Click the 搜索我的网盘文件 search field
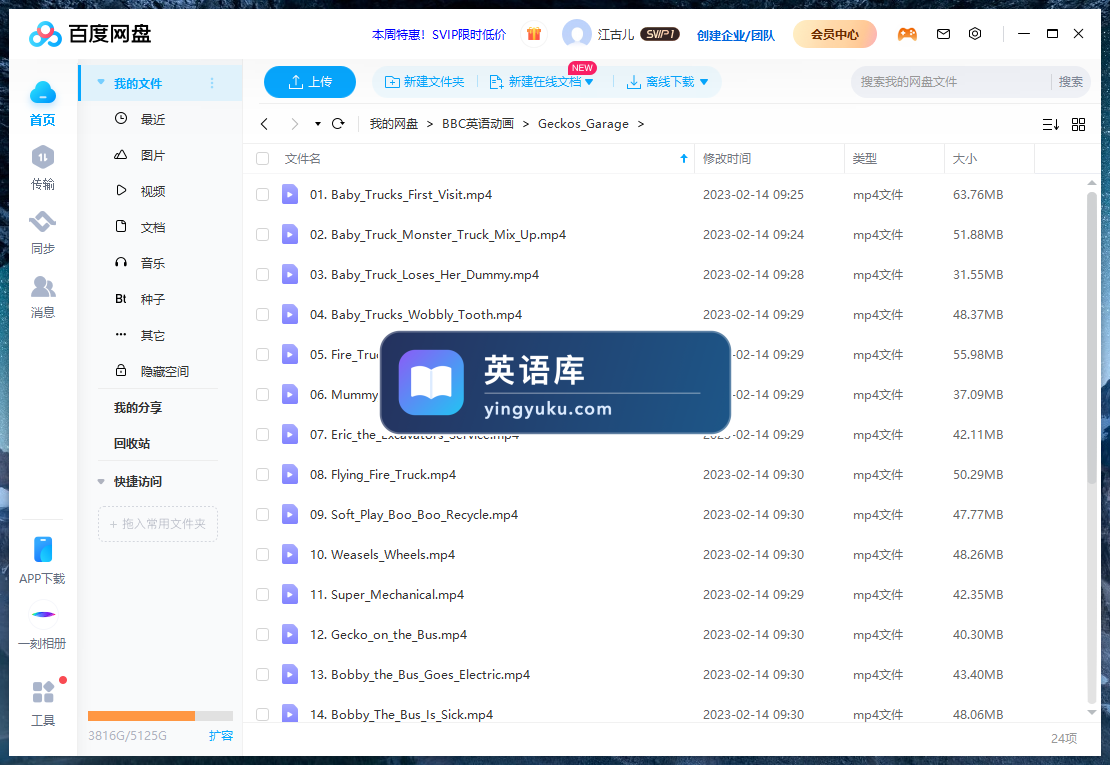Screen dimensions: 1110x765 click(952, 82)
